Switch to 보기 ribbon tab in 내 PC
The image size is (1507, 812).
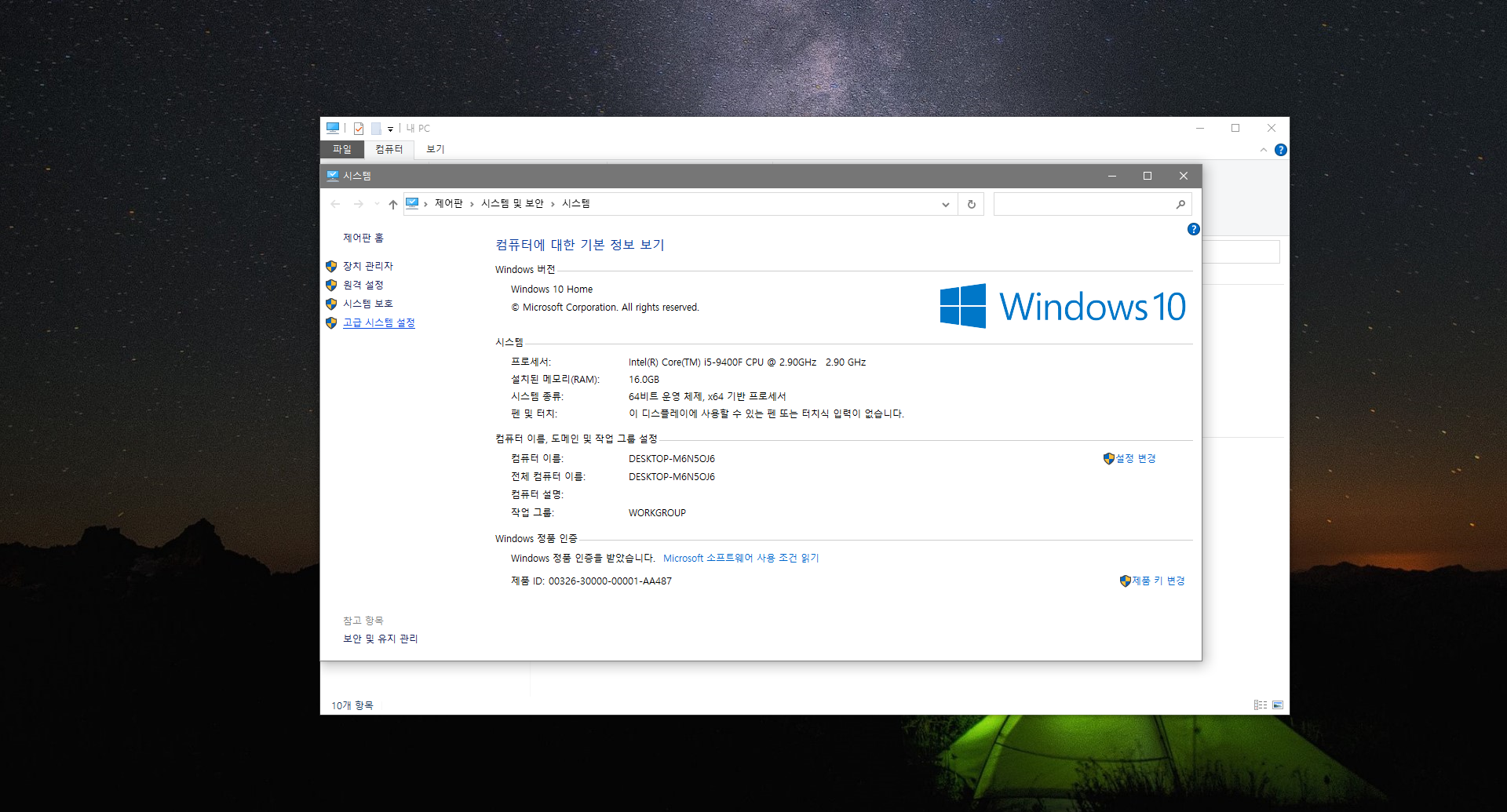click(435, 149)
